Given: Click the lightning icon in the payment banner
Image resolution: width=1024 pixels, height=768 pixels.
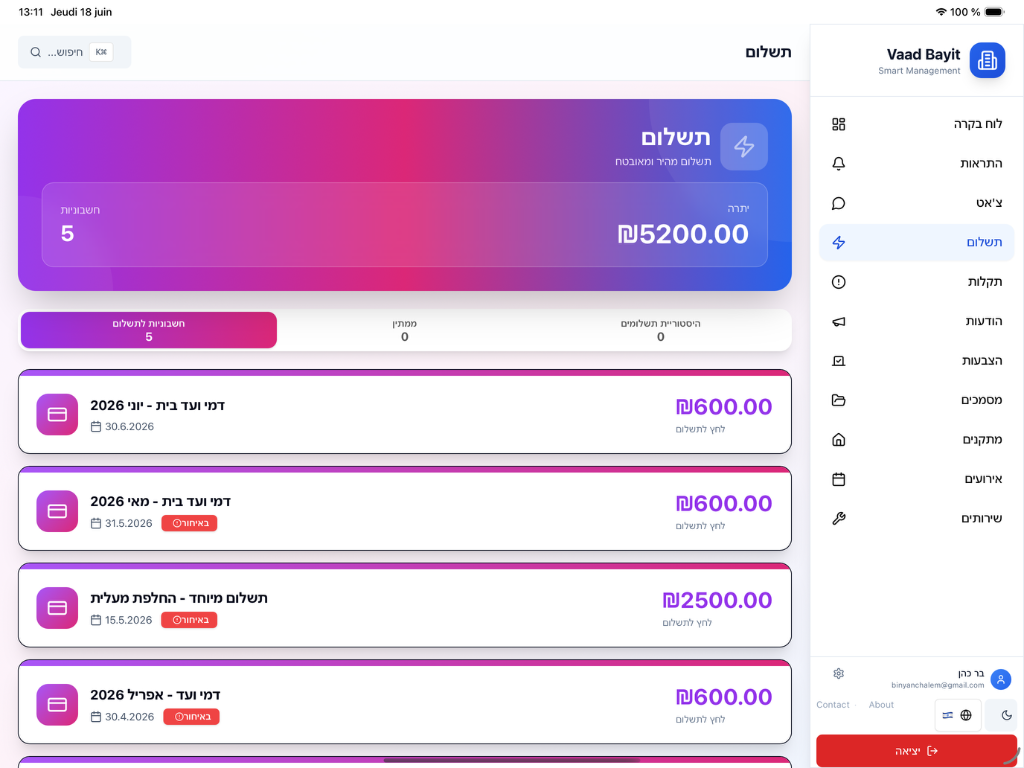Looking at the screenshot, I should (x=744, y=146).
